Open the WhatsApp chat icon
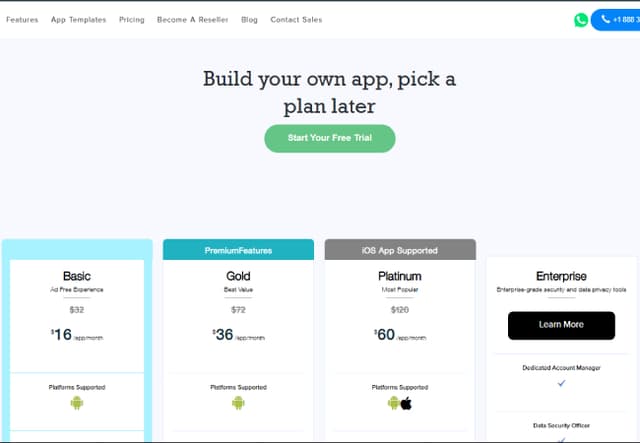 click(581, 20)
